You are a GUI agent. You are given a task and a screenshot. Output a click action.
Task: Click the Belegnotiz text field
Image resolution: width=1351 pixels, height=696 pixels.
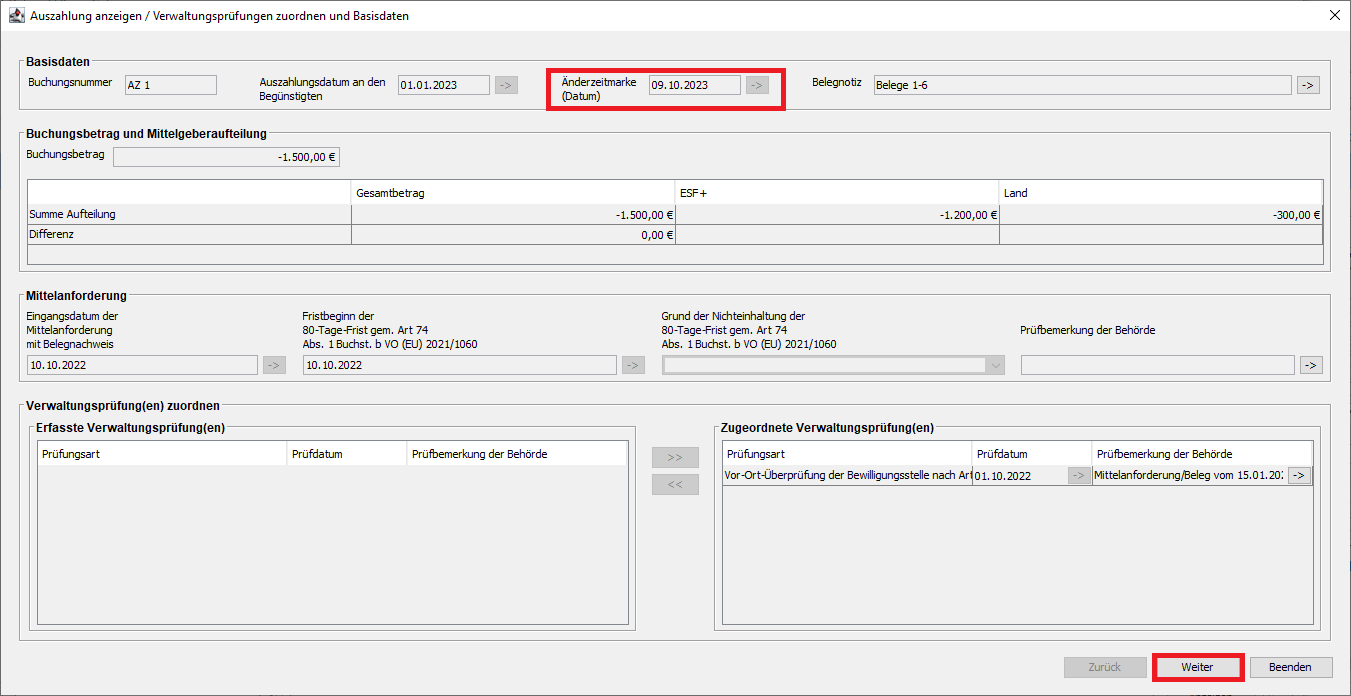click(x=1081, y=85)
